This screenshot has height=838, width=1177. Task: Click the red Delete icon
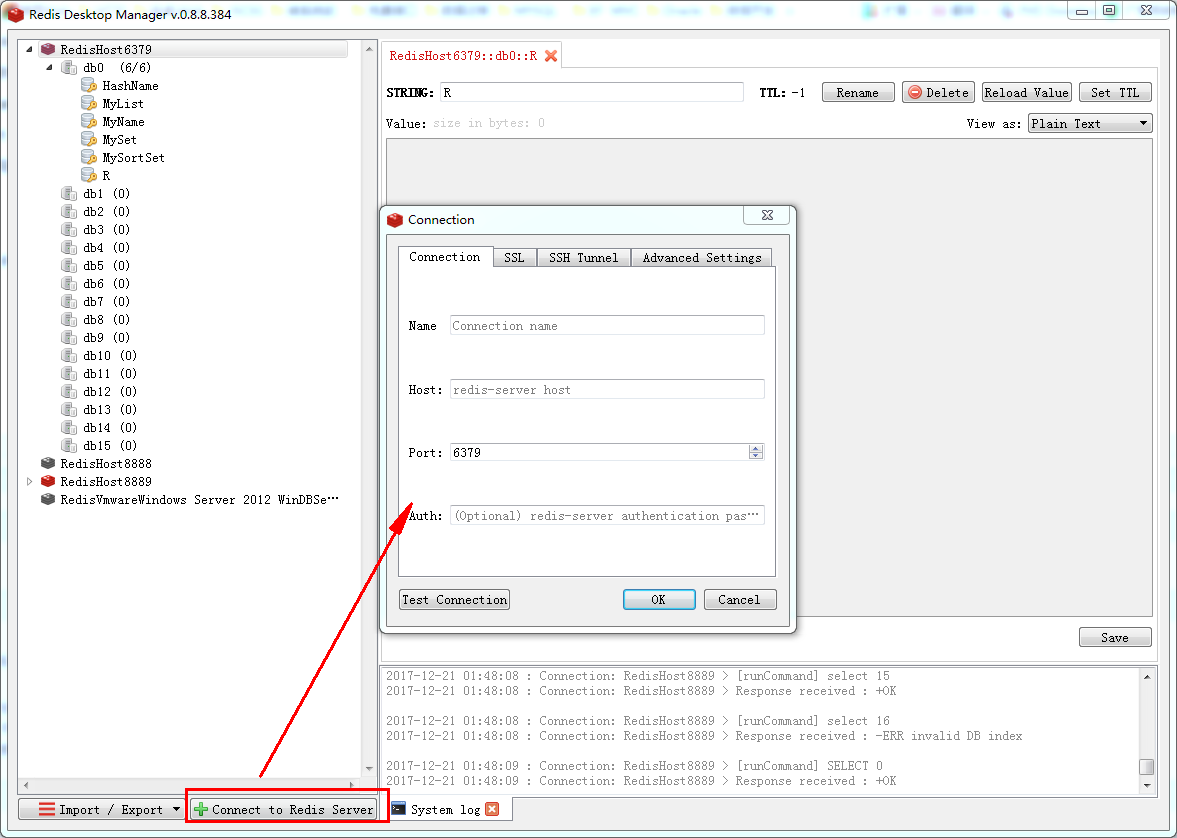click(x=915, y=92)
